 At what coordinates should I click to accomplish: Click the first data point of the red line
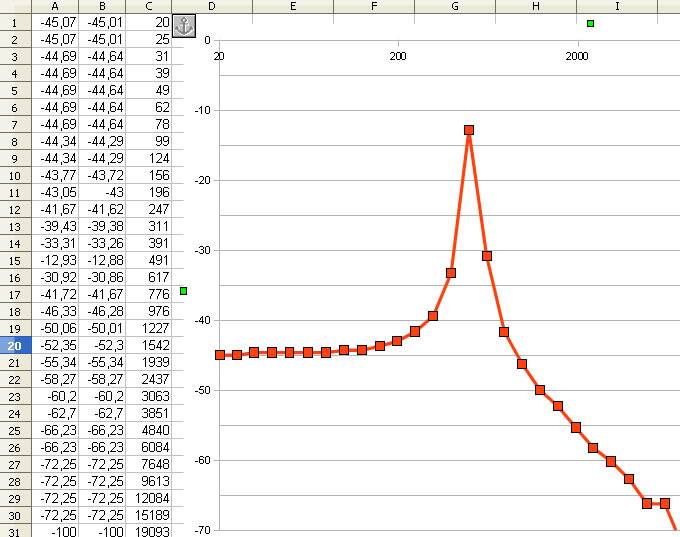(220, 355)
